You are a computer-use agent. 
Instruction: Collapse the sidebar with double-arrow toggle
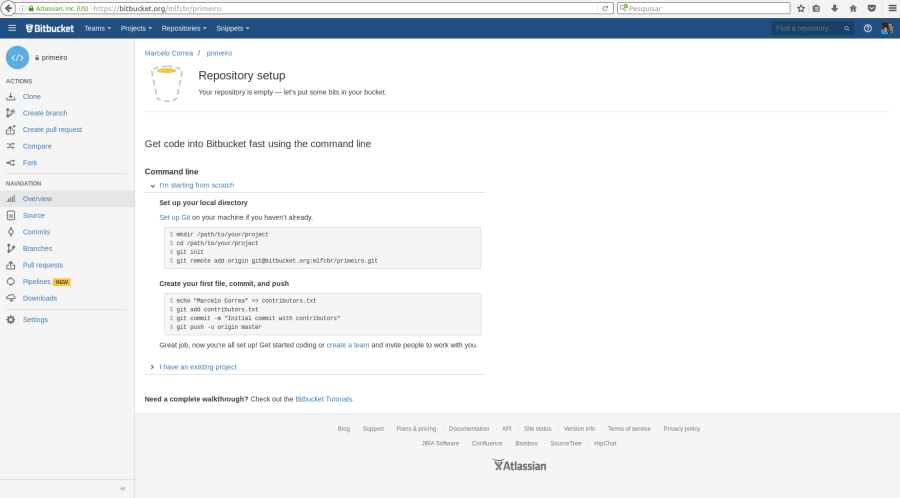point(123,488)
